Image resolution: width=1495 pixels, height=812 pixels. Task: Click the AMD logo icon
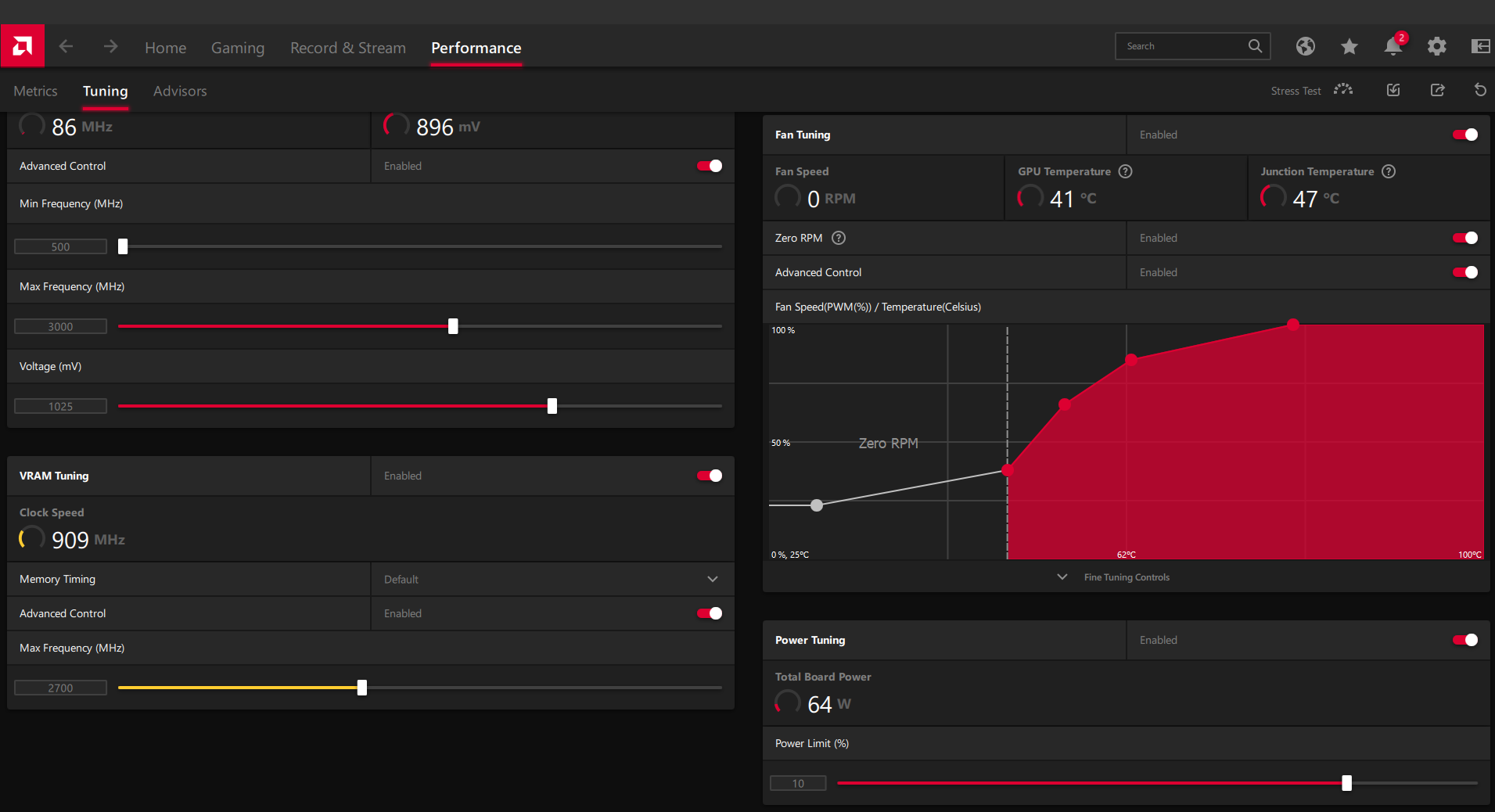[23, 46]
